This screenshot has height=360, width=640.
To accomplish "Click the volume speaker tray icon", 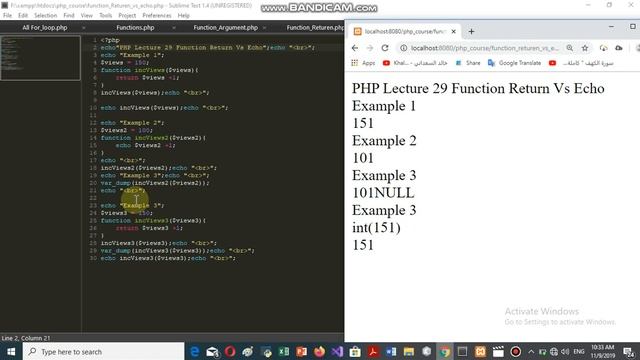I will [x=565, y=351].
